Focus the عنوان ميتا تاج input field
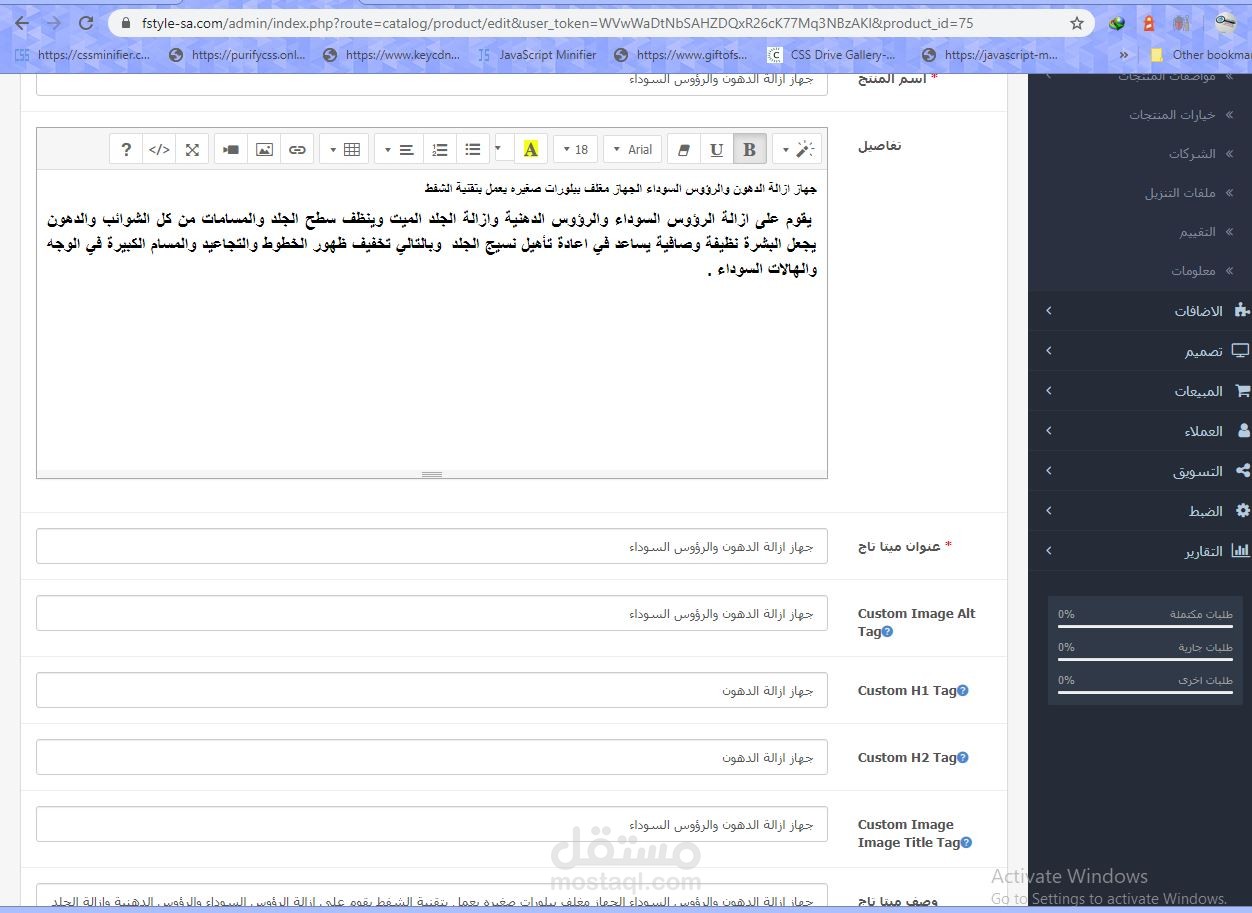The image size is (1252, 913). pyautogui.click(x=432, y=546)
